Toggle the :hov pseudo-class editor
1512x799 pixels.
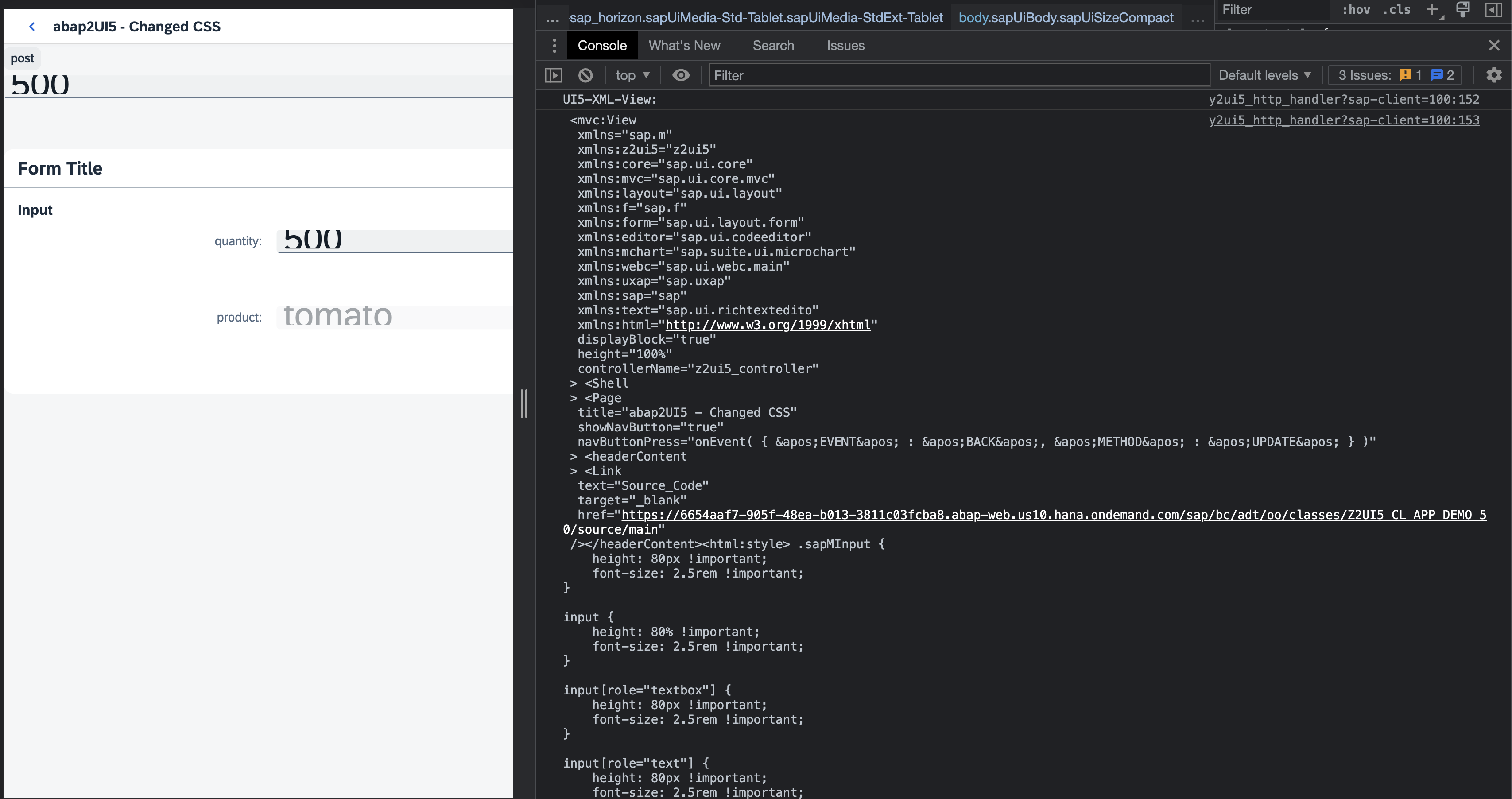point(1357,9)
